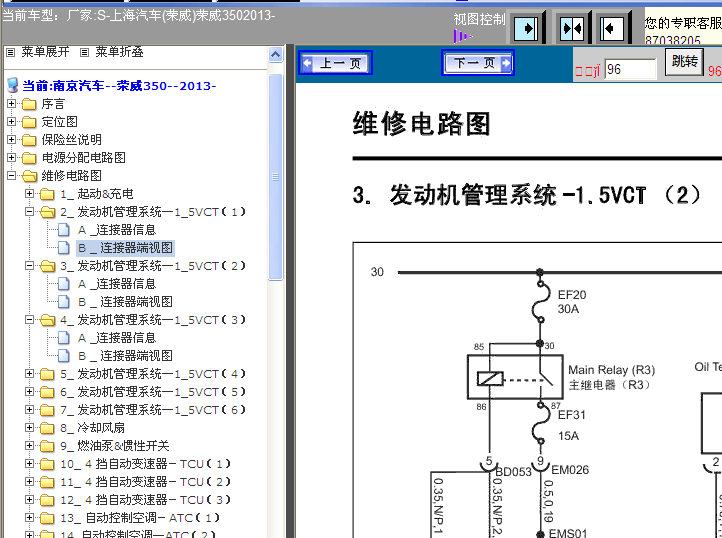Expand 12_4挡自动变速器-TCU(3) node
722x538 pixels.
point(29,499)
